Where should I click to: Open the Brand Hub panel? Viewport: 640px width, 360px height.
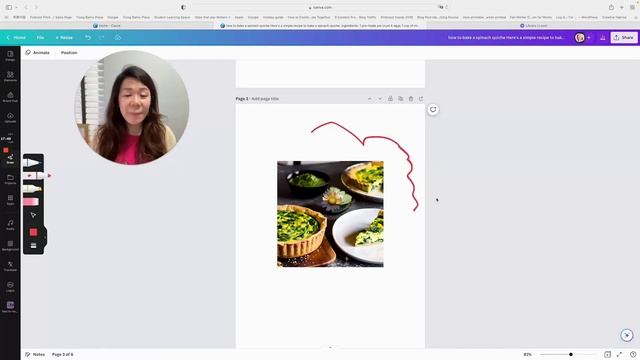10,97
